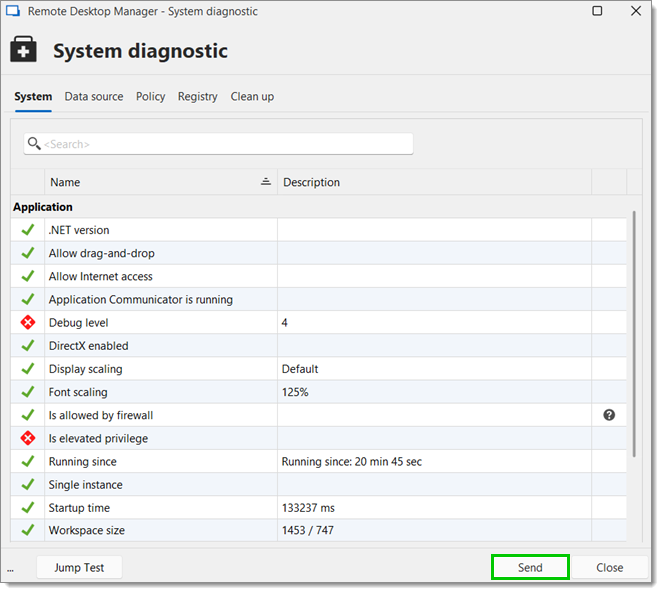The height and width of the screenshot is (593, 662).
Task: Click the medical kit System diagnostic icon
Action: pyautogui.click(x=23, y=49)
